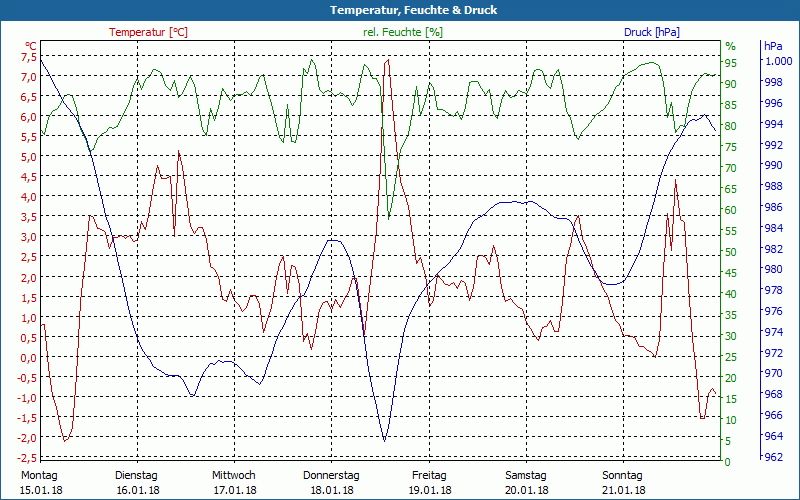Click the '1.000' pressure axis value
This screenshot has width=800, height=500.
(779, 61)
